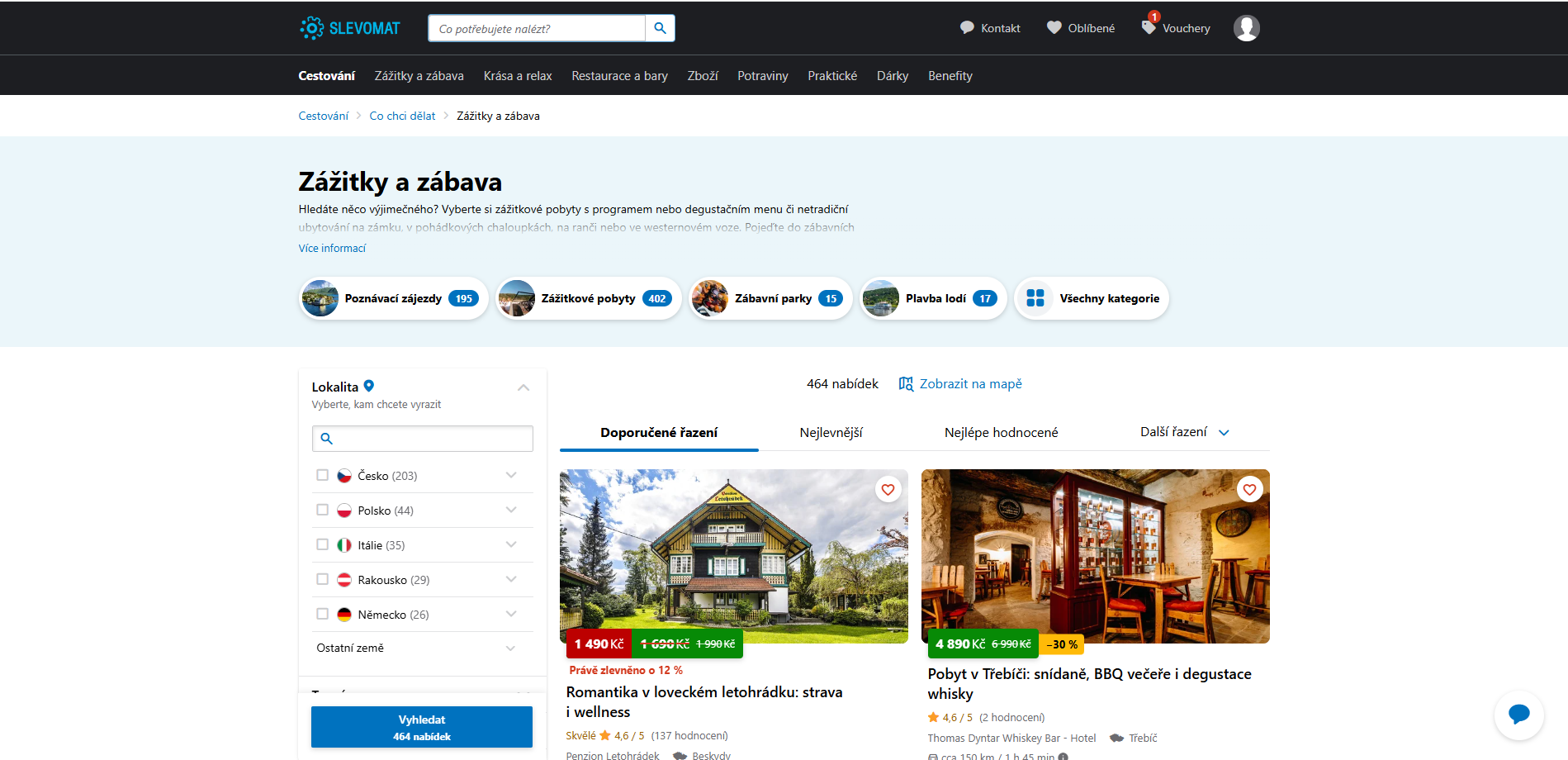
Task: Check the Itálie (35) checkbox
Action: pyautogui.click(x=323, y=544)
